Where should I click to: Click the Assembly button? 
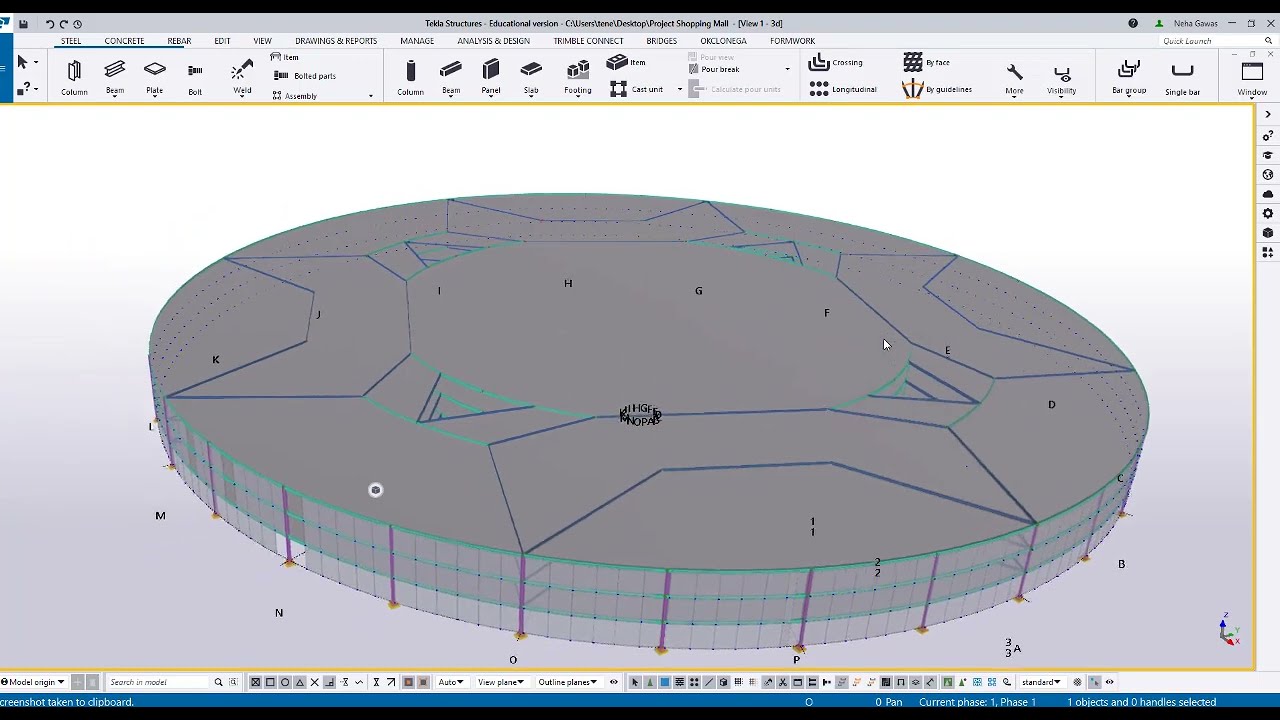pyautogui.click(x=295, y=96)
